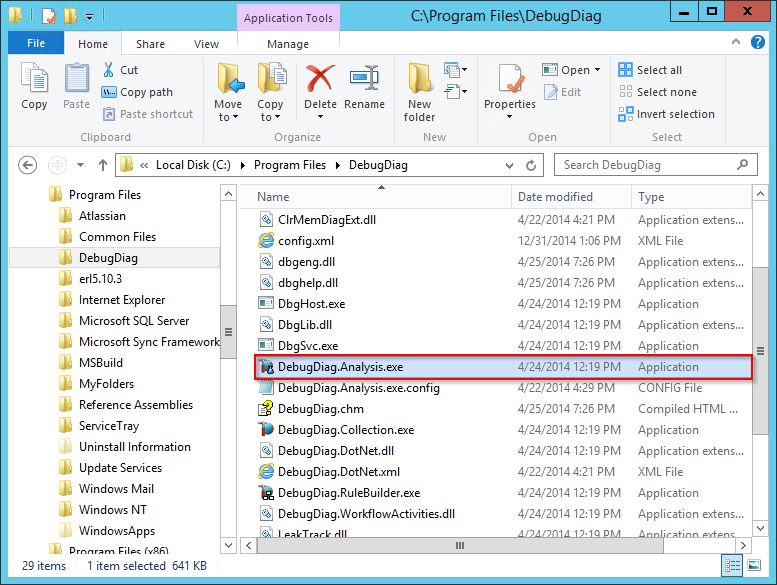Screen dimensions: 777x585
Task: Click the Back navigation arrow
Action: (28, 165)
